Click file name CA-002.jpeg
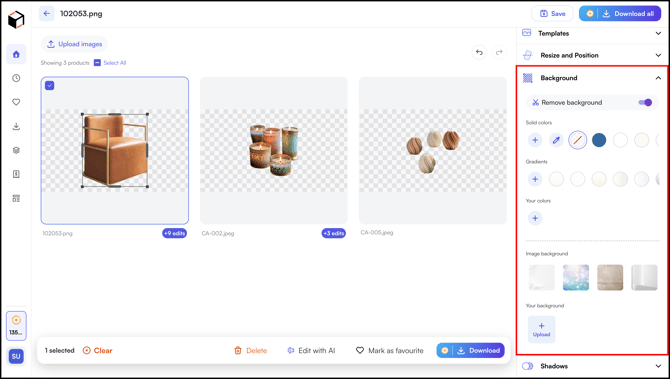 coord(218,234)
